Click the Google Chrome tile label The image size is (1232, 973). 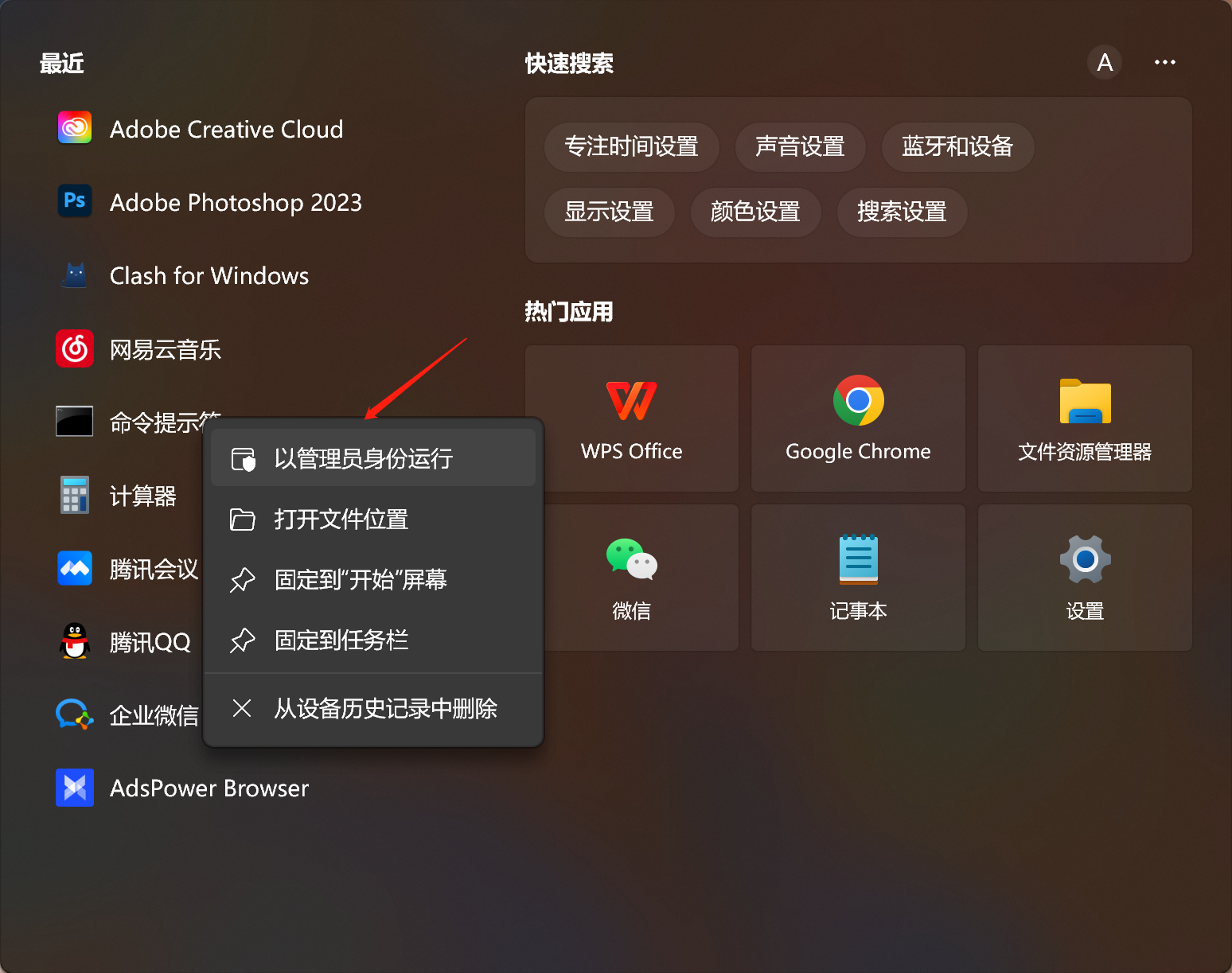coord(858,451)
